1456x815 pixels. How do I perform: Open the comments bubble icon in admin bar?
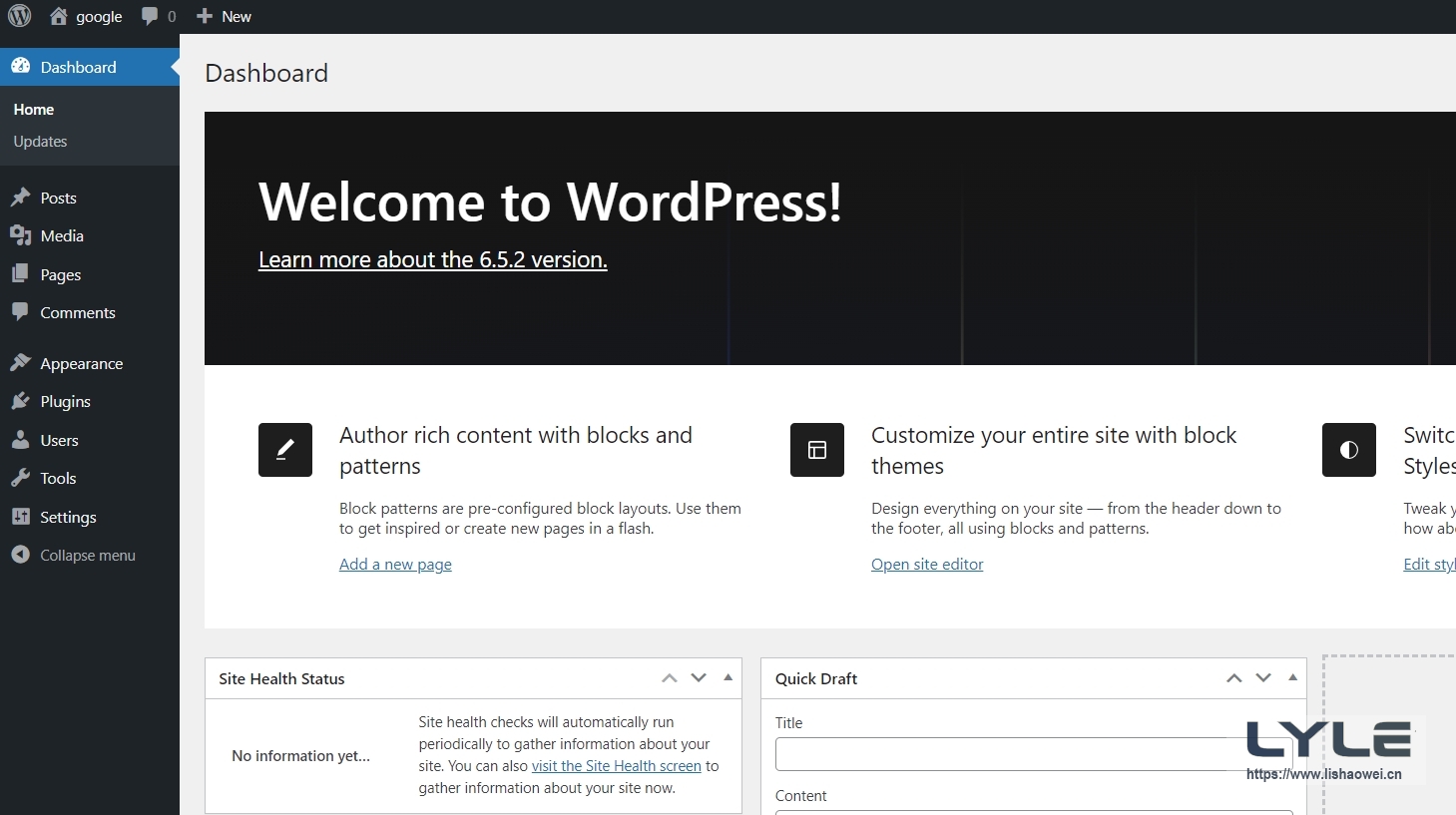[x=150, y=16]
